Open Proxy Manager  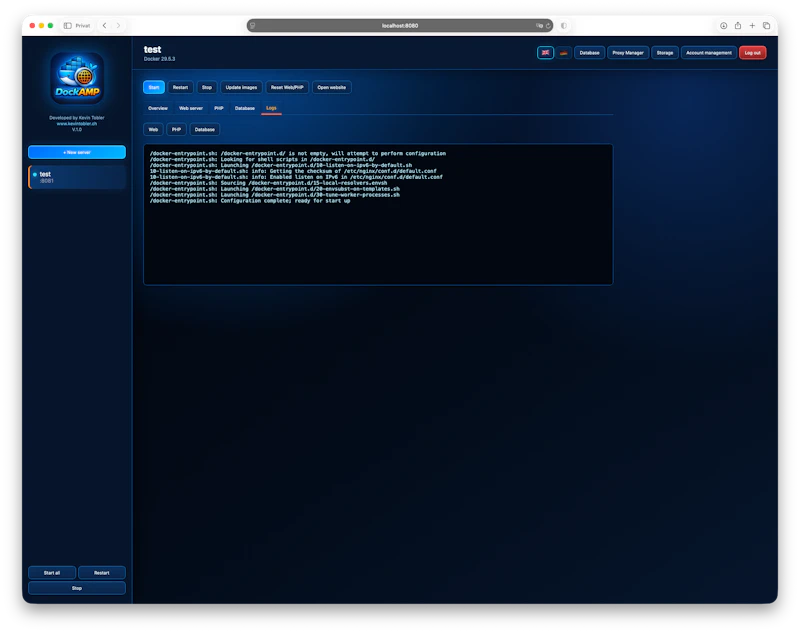tap(628, 53)
